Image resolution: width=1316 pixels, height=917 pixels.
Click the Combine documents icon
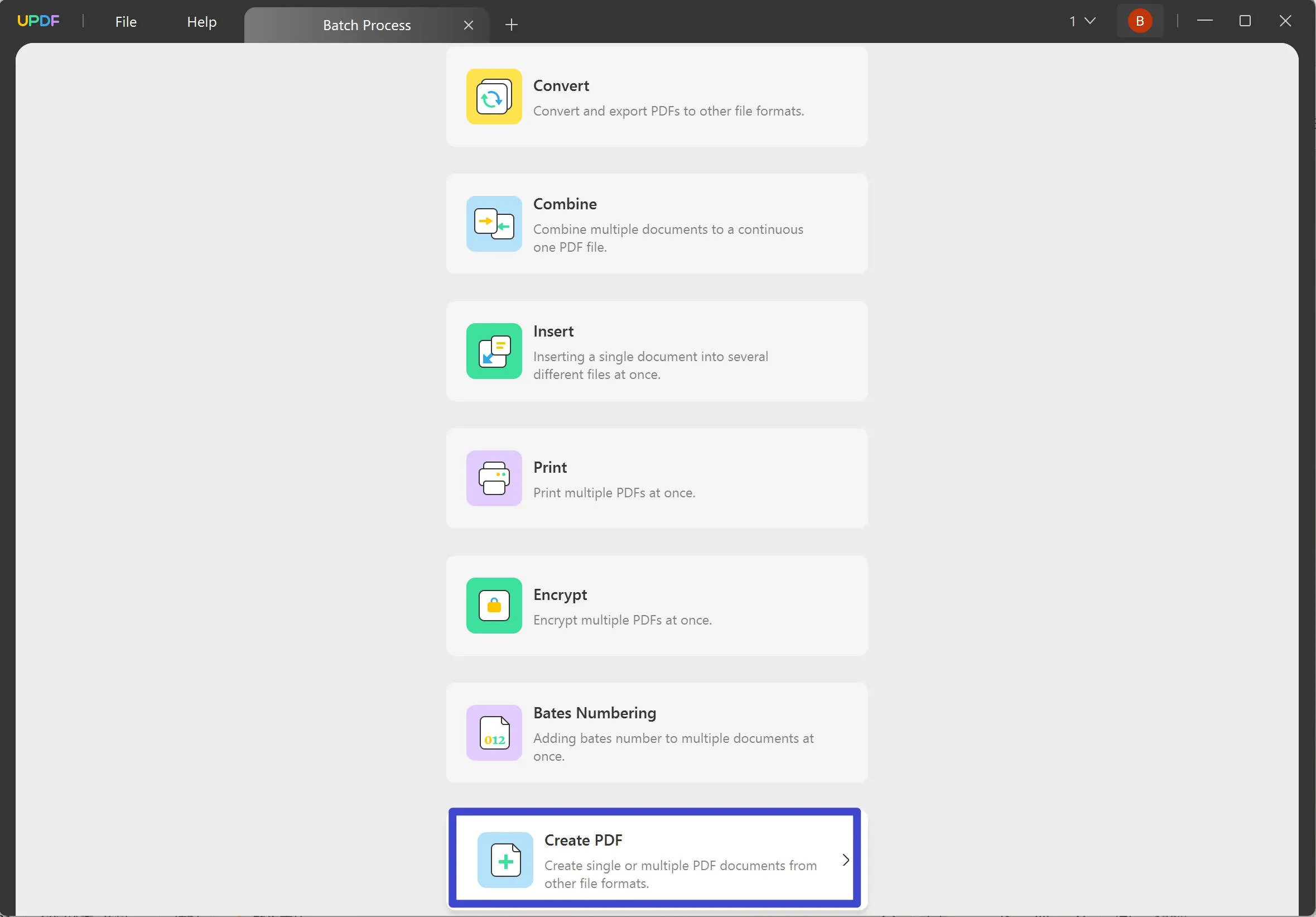(x=494, y=223)
